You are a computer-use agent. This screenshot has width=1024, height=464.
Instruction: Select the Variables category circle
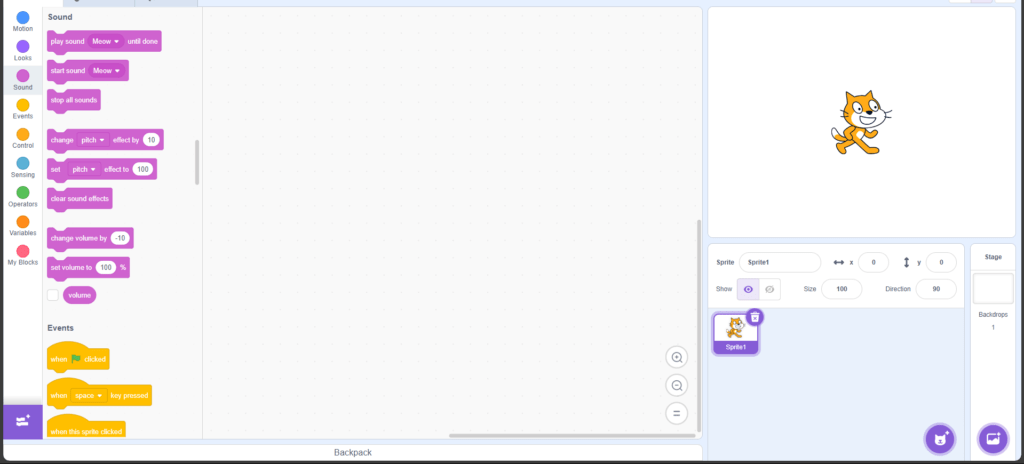pyautogui.click(x=23, y=222)
